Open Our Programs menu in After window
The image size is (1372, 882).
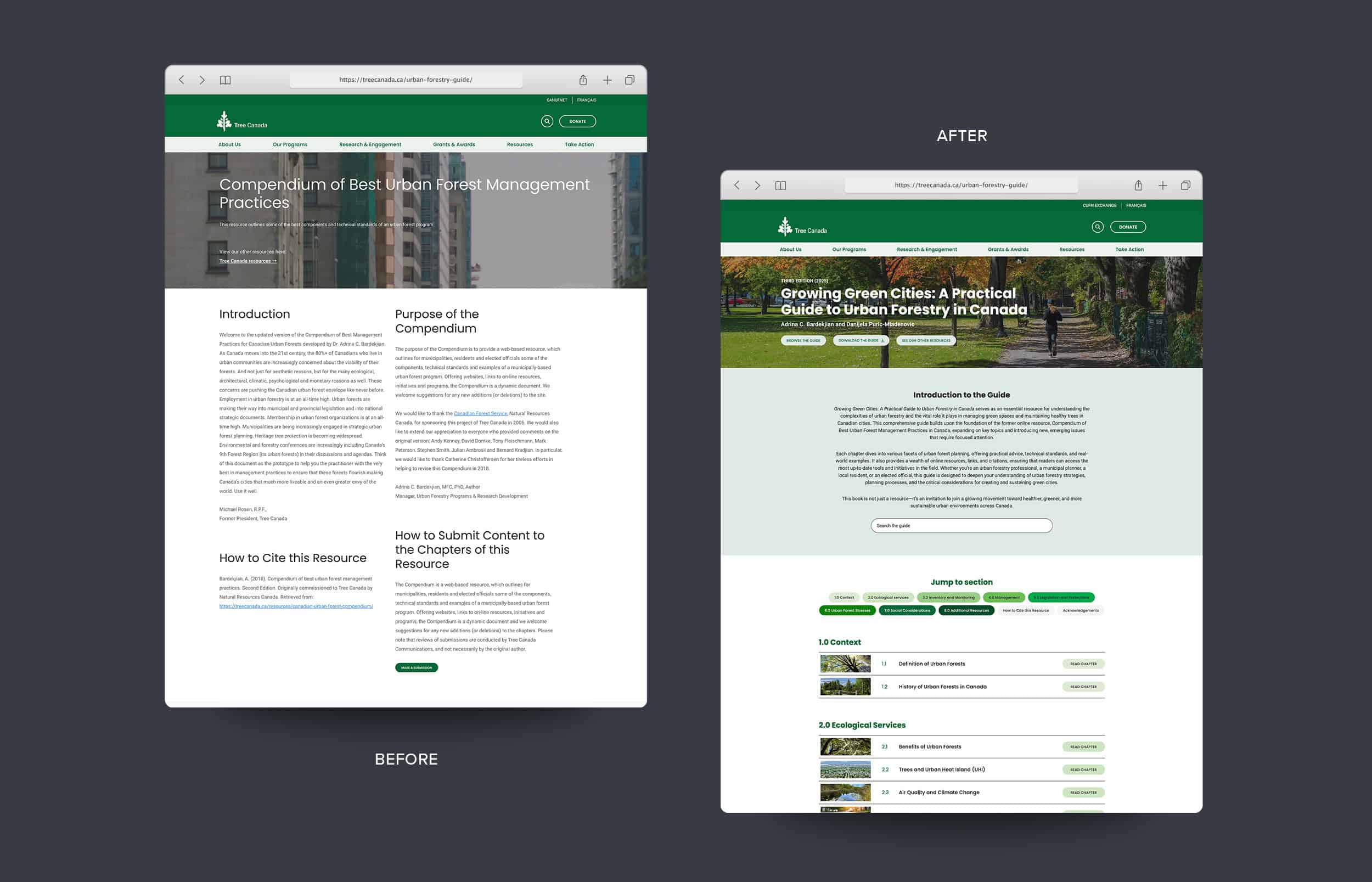point(849,250)
